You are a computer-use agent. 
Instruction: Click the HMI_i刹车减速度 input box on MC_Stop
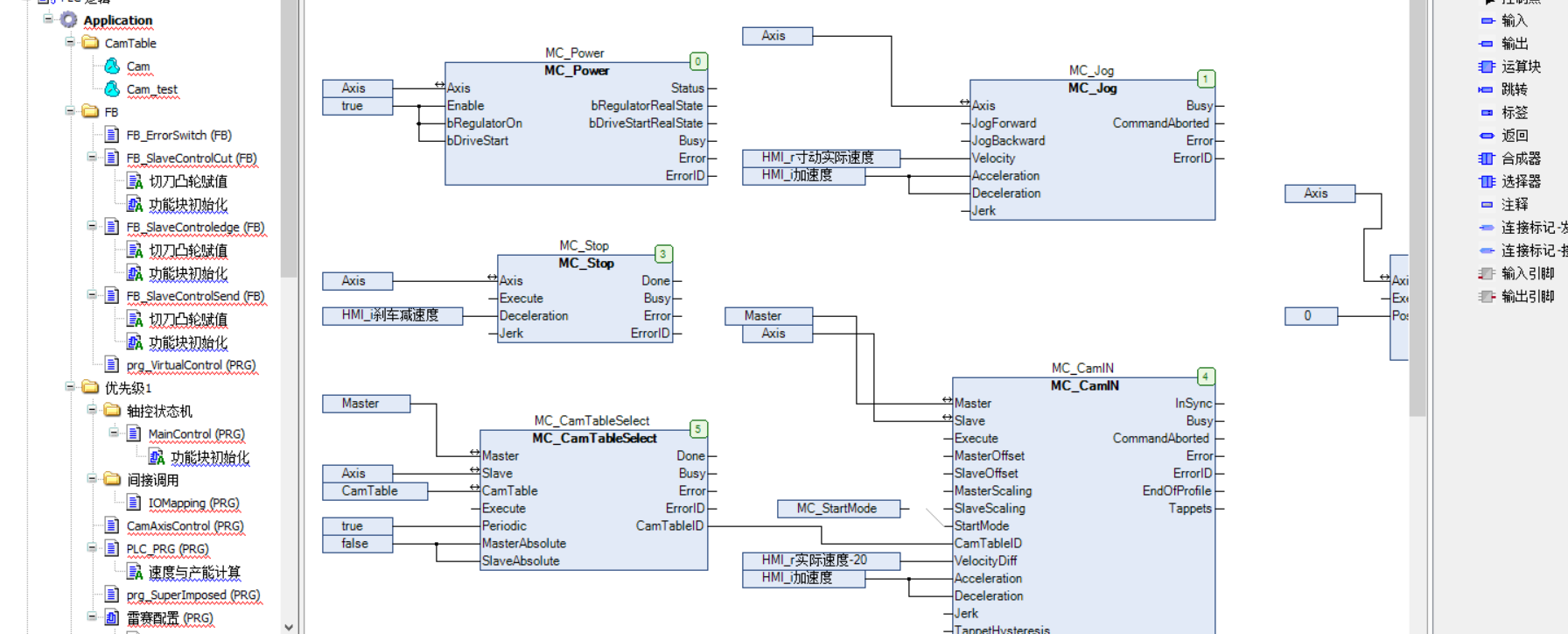click(x=391, y=315)
